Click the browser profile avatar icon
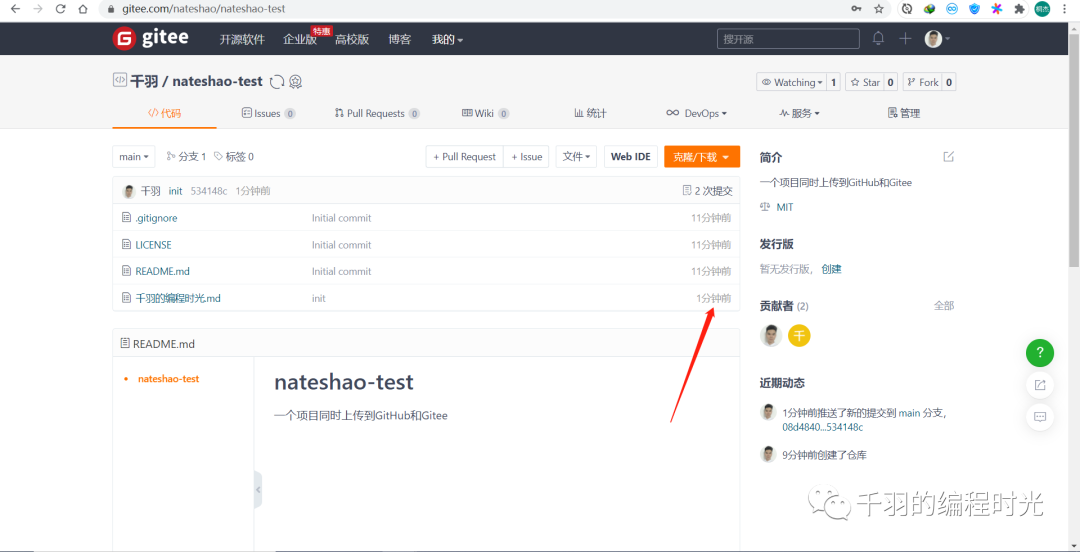1080x552 pixels. click(x=1042, y=9)
